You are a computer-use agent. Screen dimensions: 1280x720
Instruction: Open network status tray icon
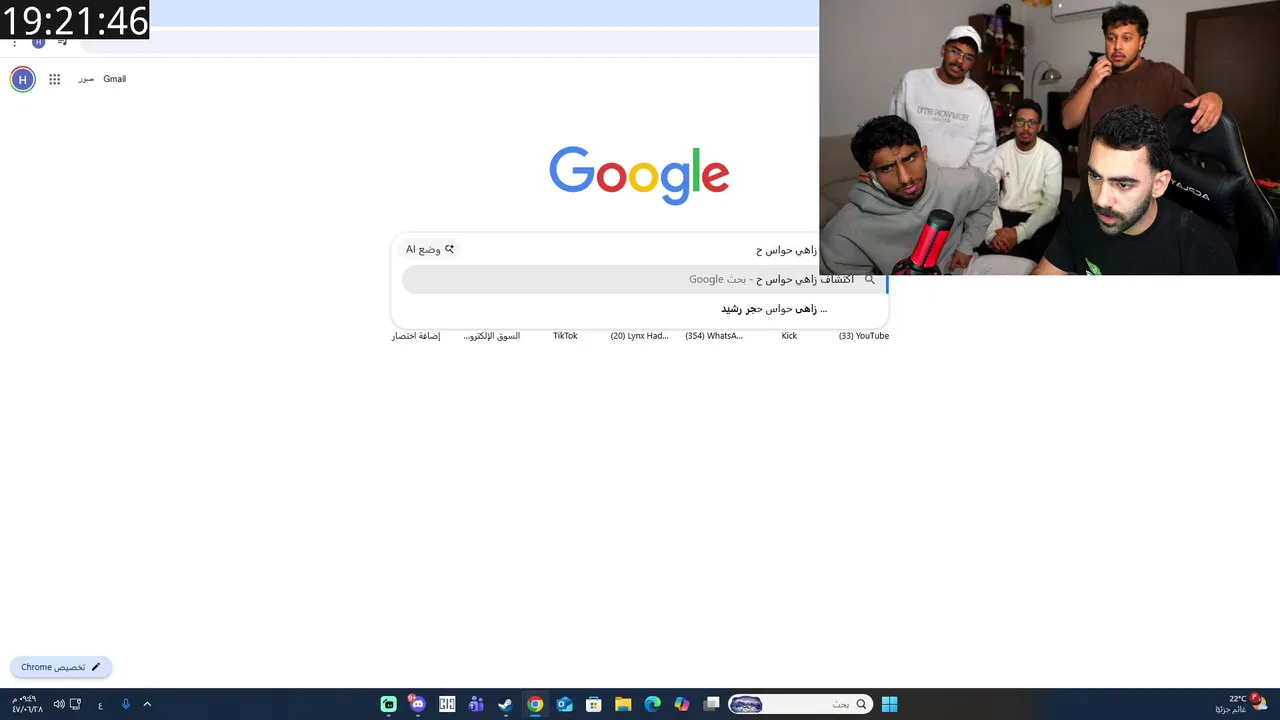point(76,704)
